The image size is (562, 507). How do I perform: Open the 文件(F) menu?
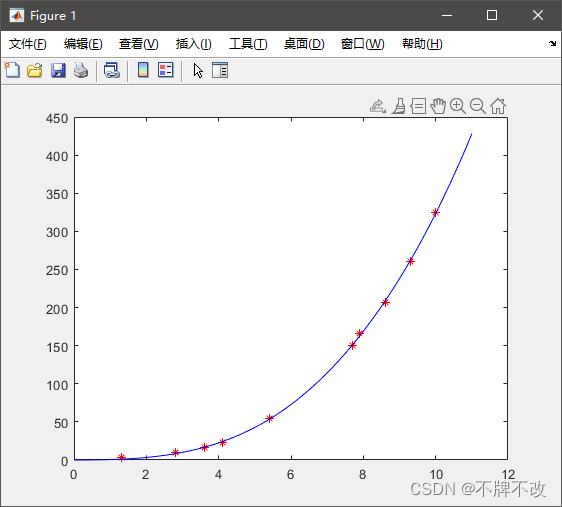click(28, 44)
